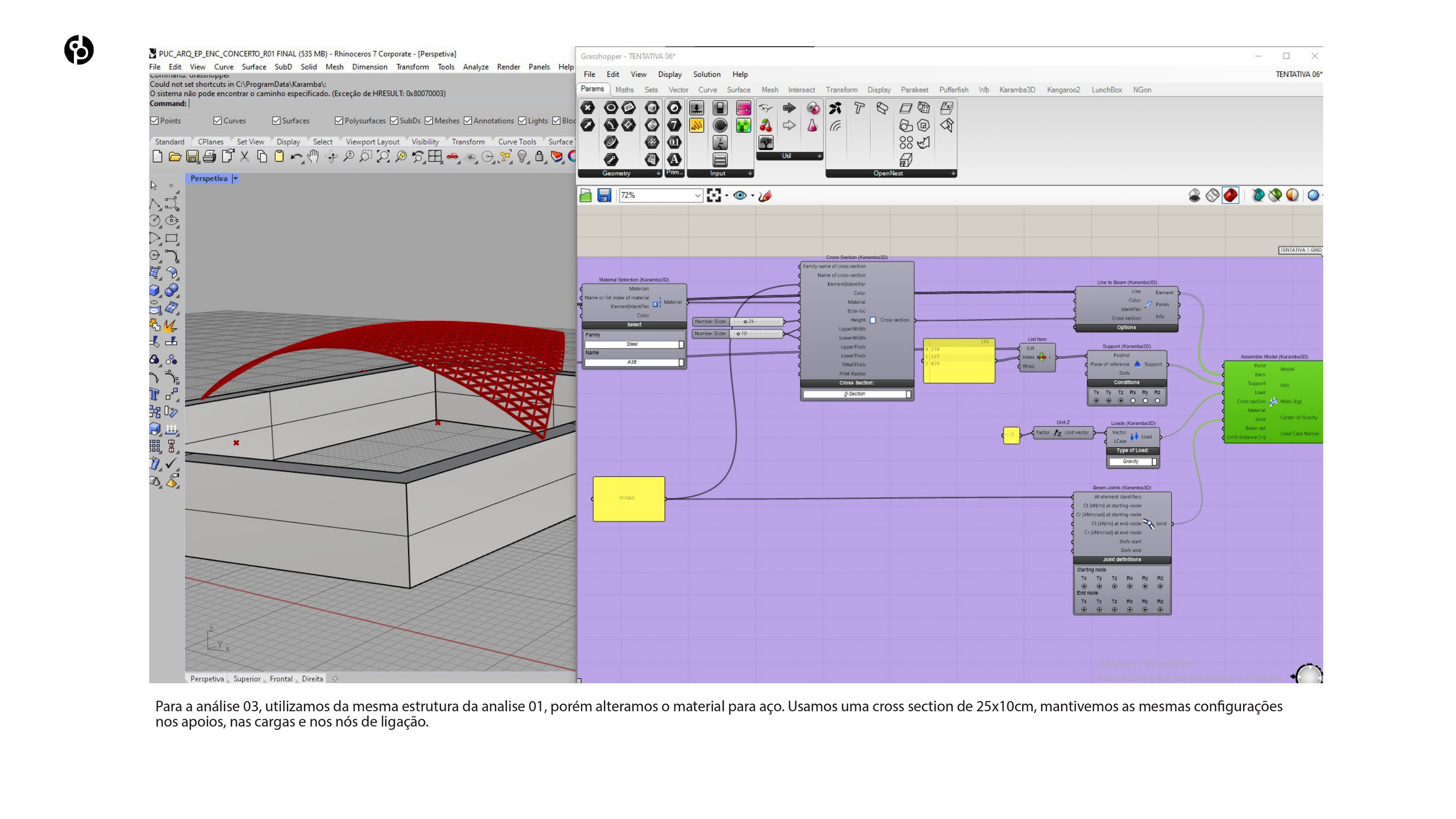Switch to the Superior viewport tab
Image resolution: width=1456 pixels, height=819 pixels.
(x=247, y=679)
